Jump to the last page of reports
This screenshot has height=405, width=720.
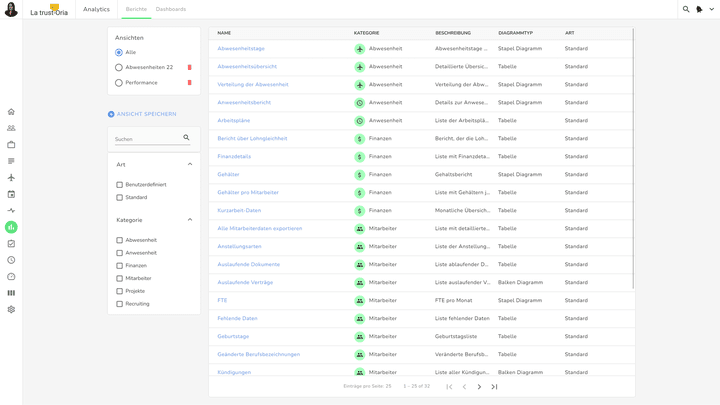tap(494, 386)
